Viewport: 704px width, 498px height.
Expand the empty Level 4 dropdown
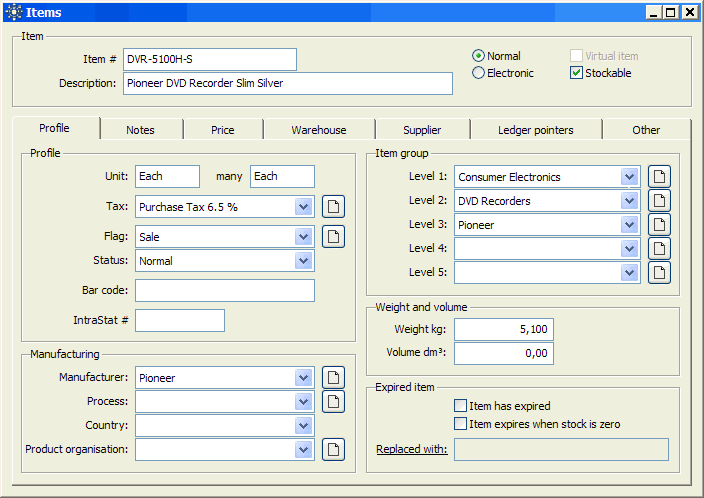click(629, 248)
